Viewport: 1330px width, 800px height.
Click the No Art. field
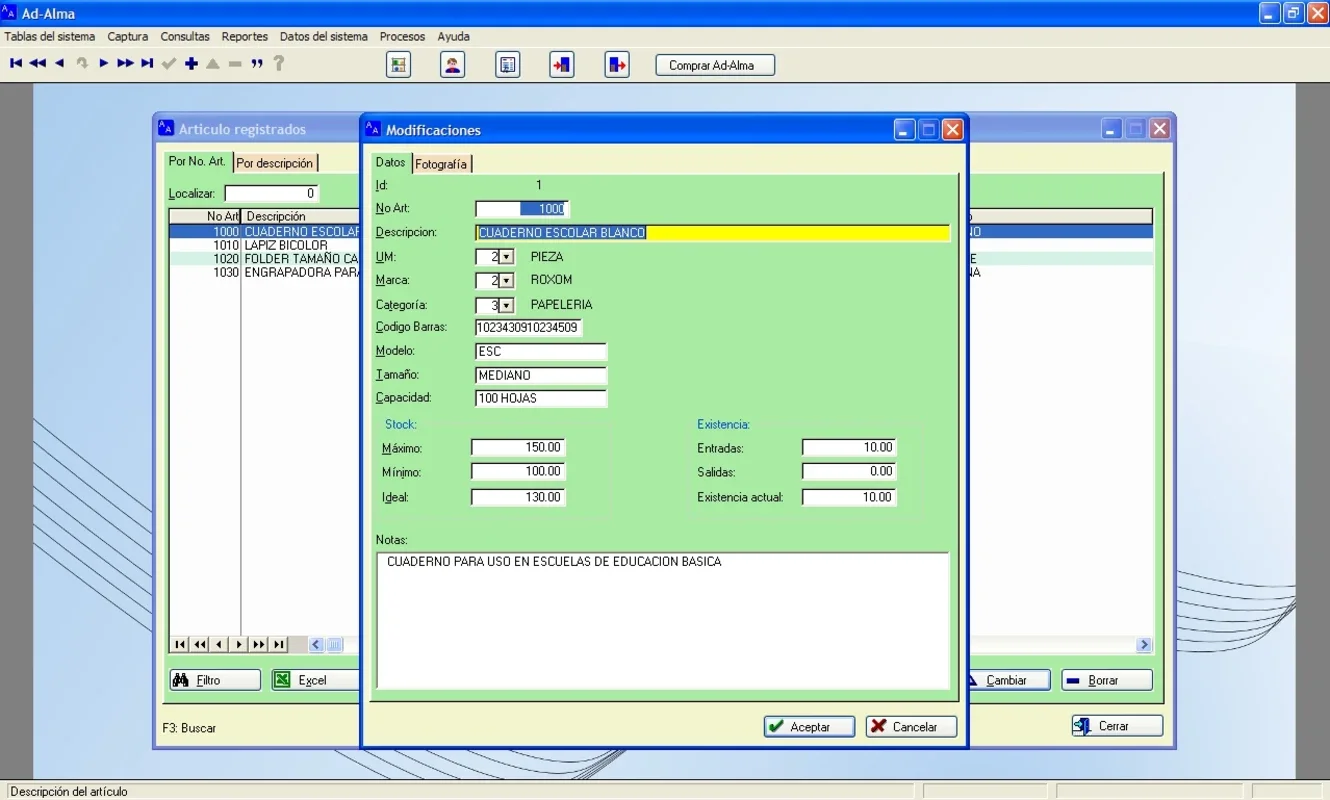521,209
